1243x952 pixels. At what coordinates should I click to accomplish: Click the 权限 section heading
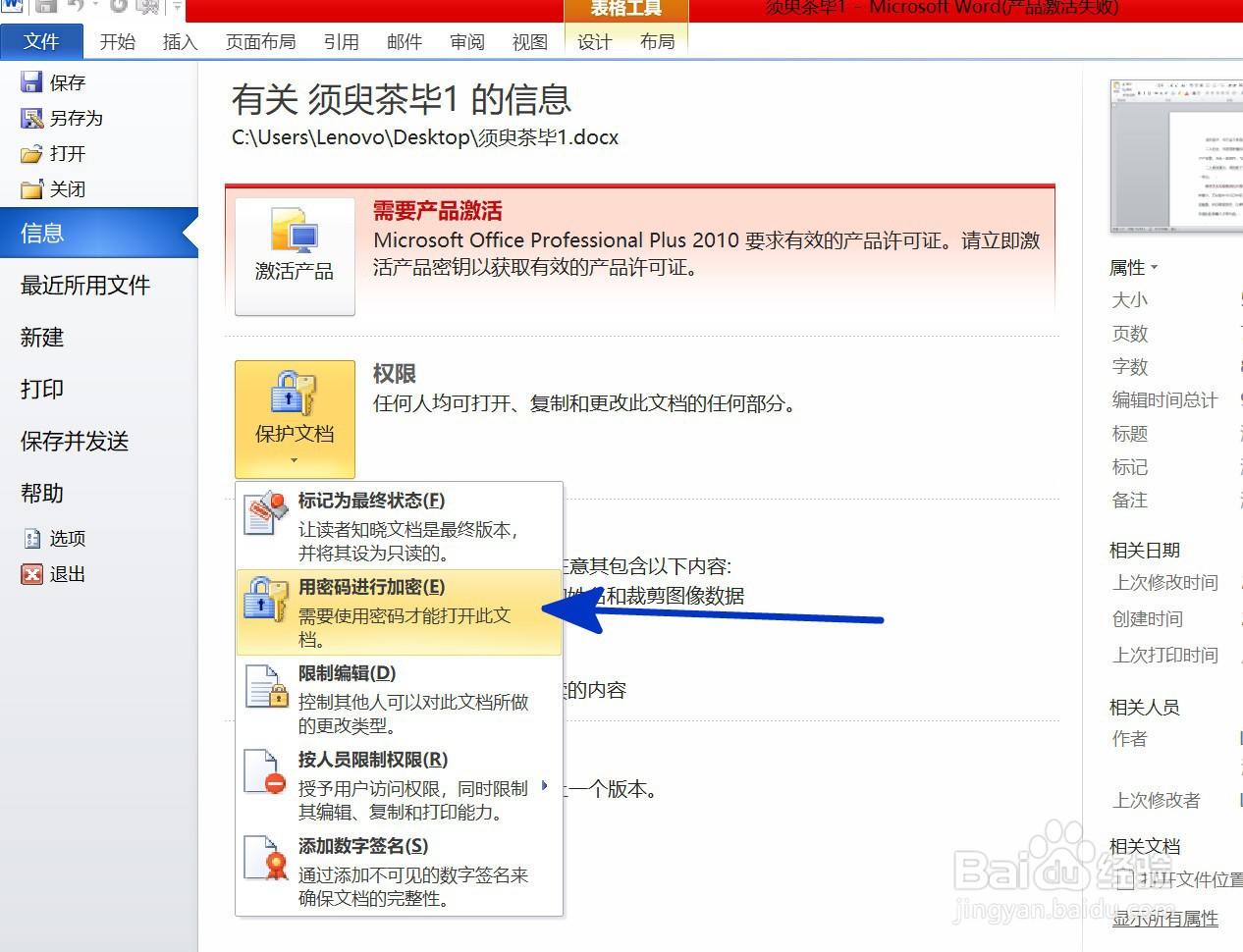coord(395,374)
